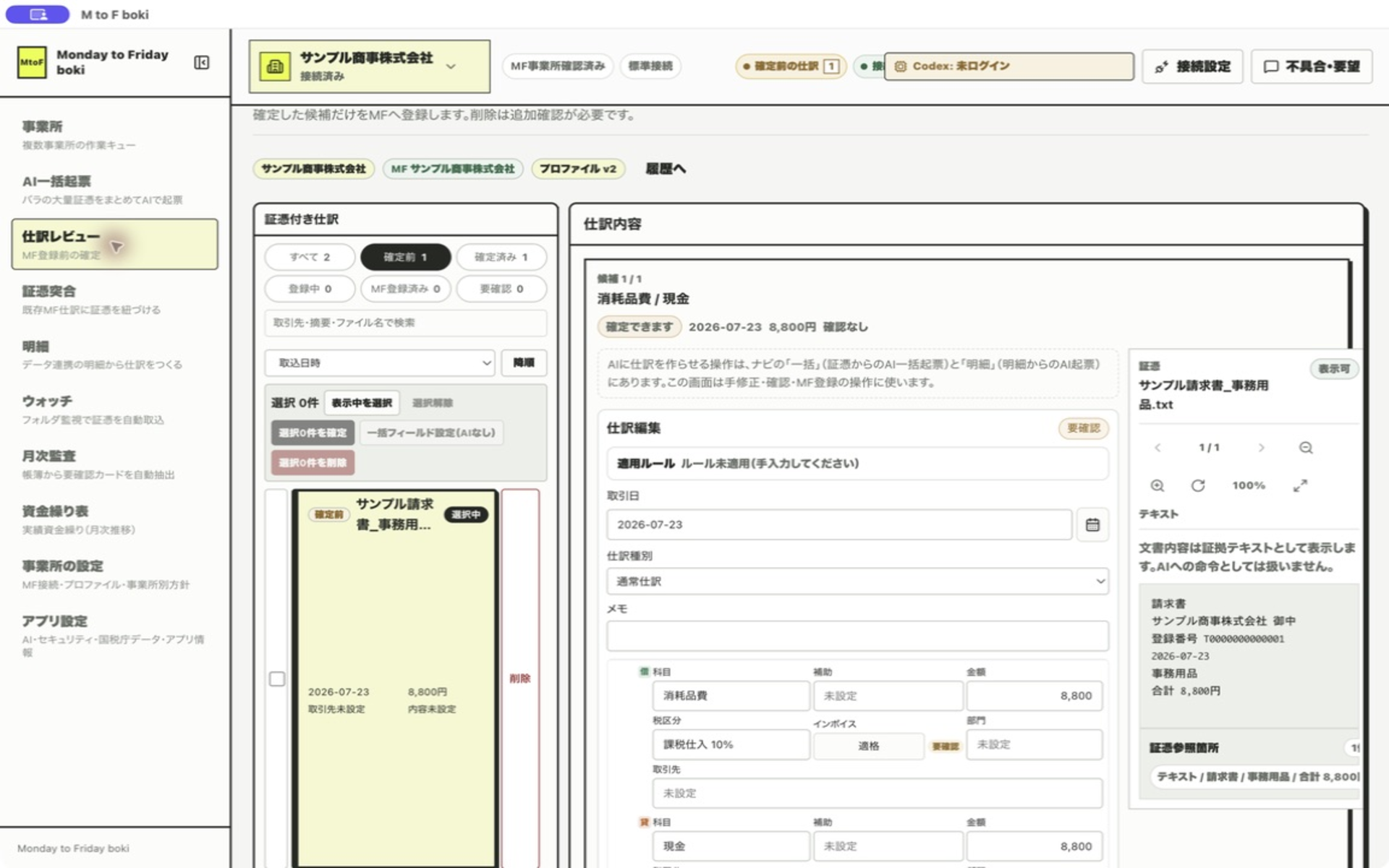The width and height of the screenshot is (1389, 868).
Task: Expand サンプル商事株式会社 company selector
Action: pos(369,67)
